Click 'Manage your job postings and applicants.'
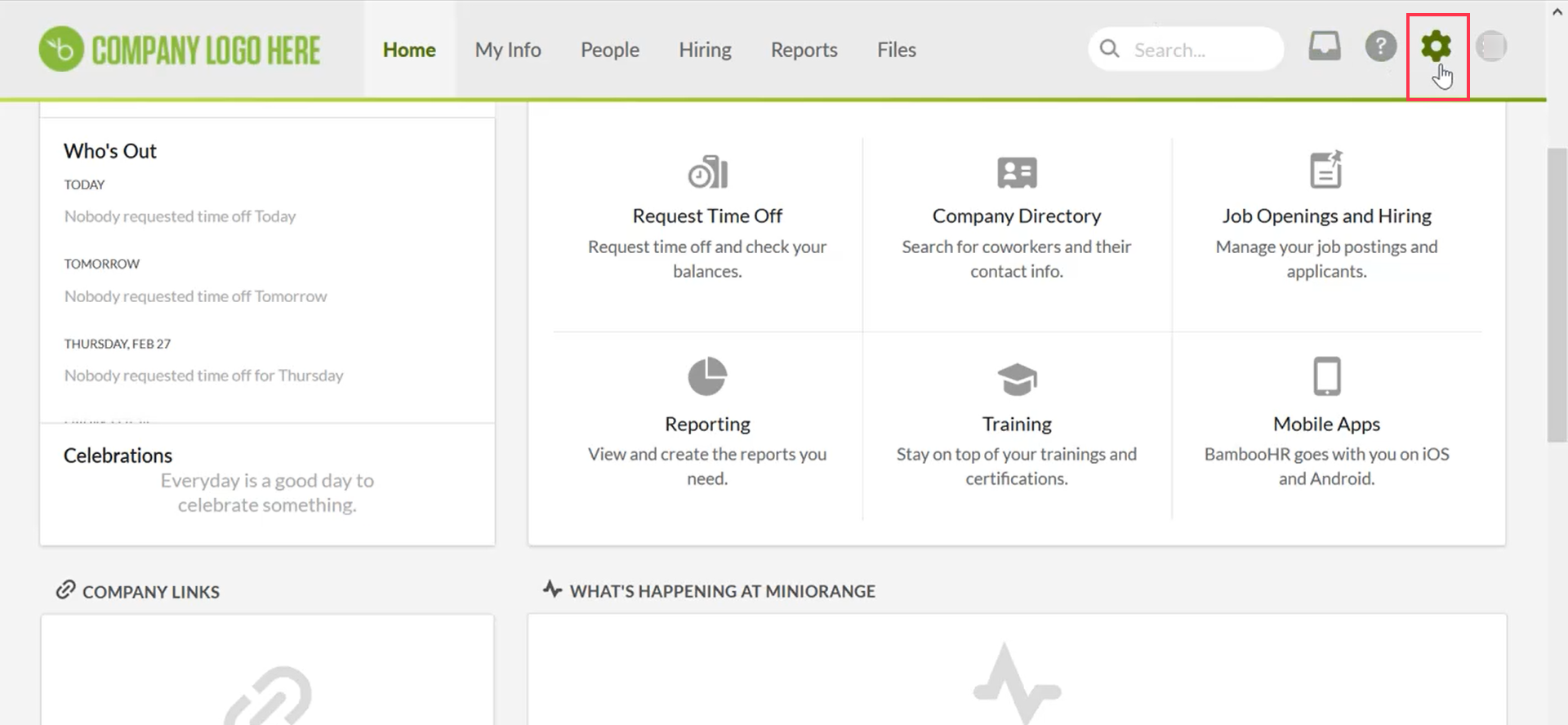 pos(1326,259)
